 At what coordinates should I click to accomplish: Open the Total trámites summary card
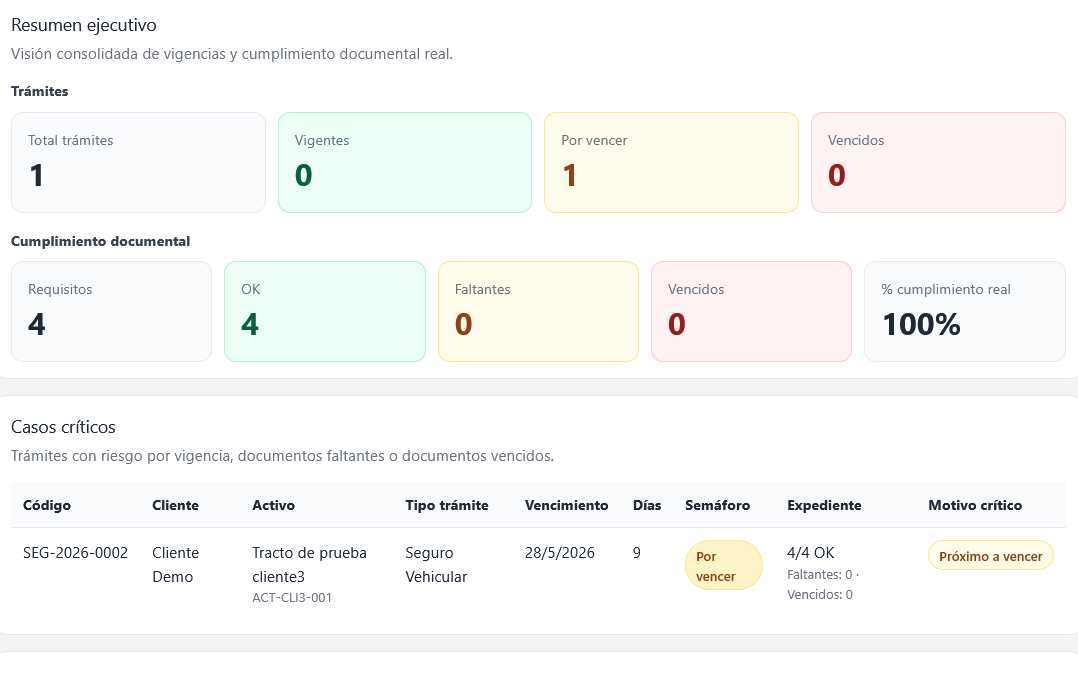[x=138, y=162]
